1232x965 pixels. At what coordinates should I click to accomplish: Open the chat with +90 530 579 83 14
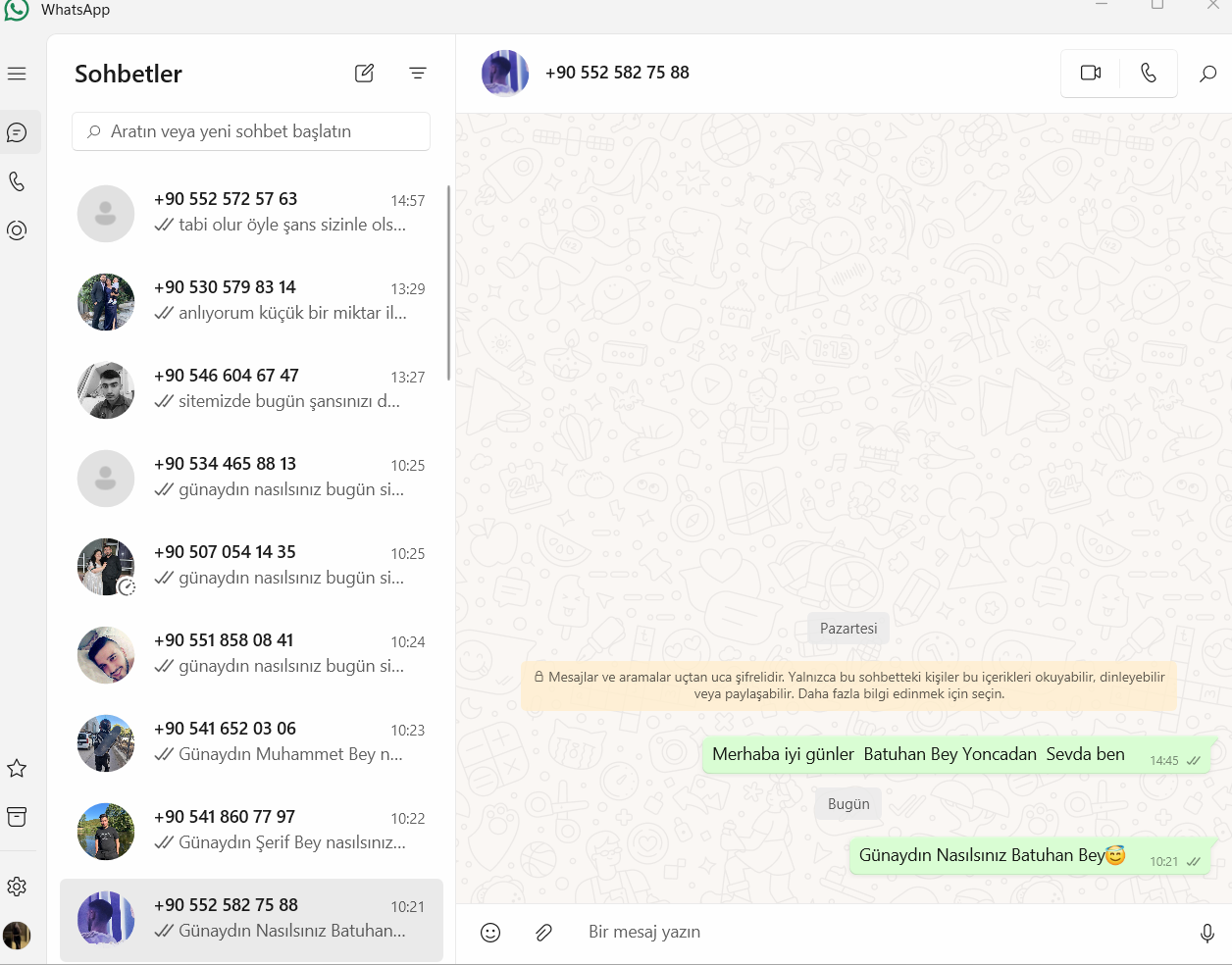pos(251,302)
